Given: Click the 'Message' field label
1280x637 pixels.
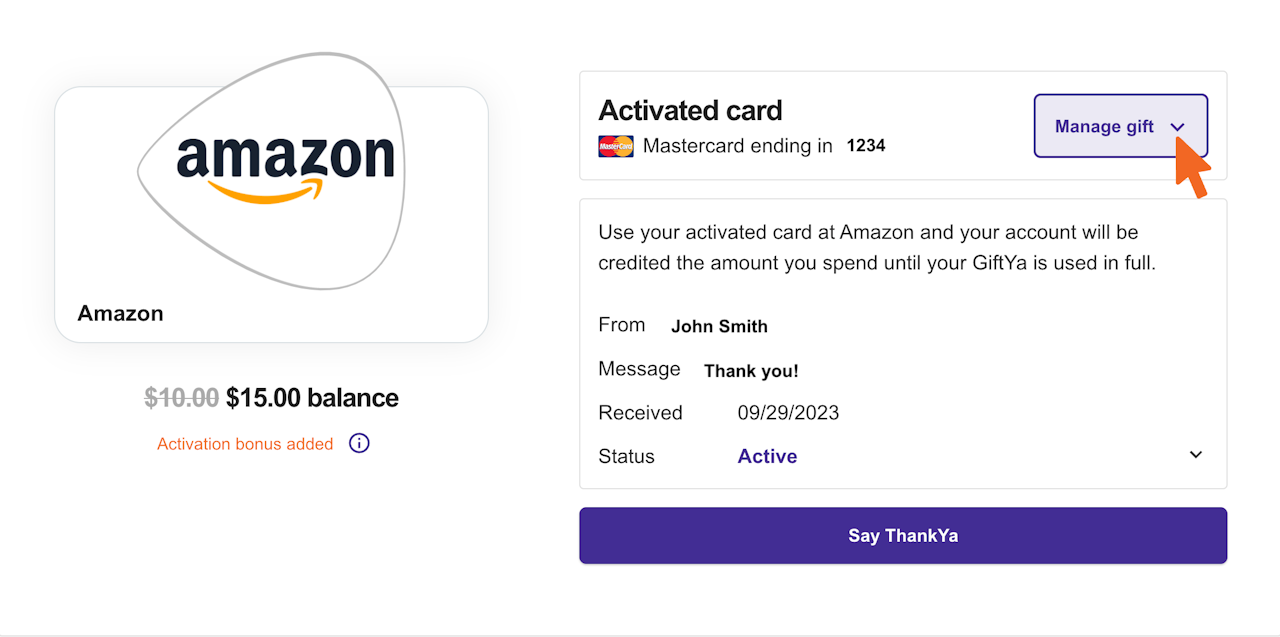Looking at the screenshot, I should point(639,369).
